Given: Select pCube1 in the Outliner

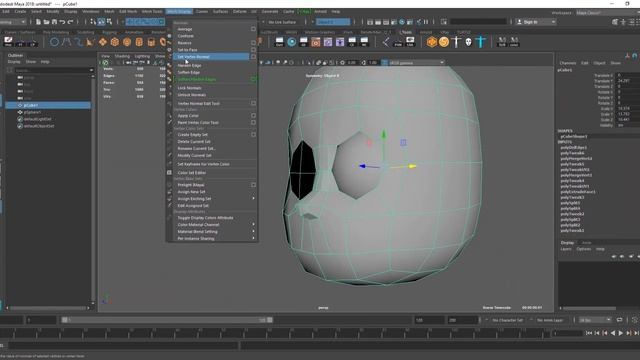Looking at the screenshot, I should pyautogui.click(x=48, y=105).
